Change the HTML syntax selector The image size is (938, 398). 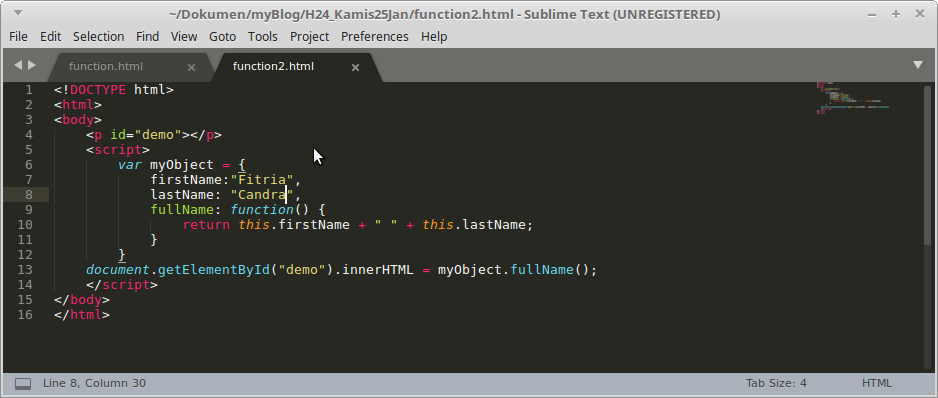coord(876,383)
